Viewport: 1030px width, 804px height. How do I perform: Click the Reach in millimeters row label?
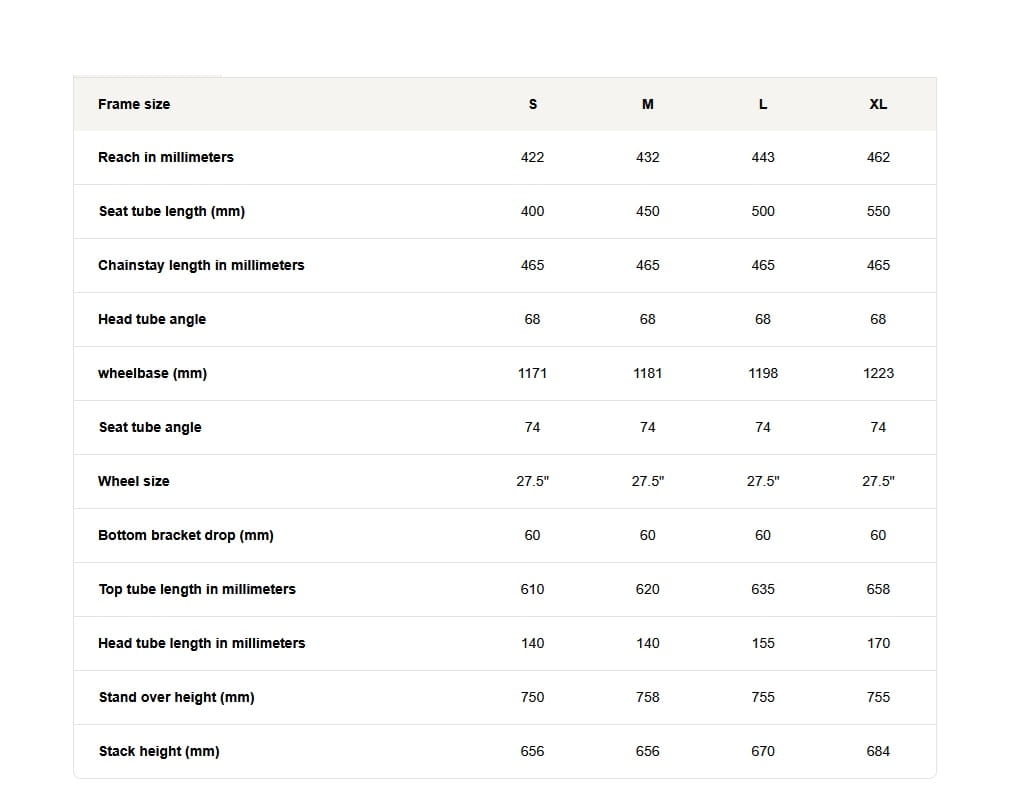[166, 157]
